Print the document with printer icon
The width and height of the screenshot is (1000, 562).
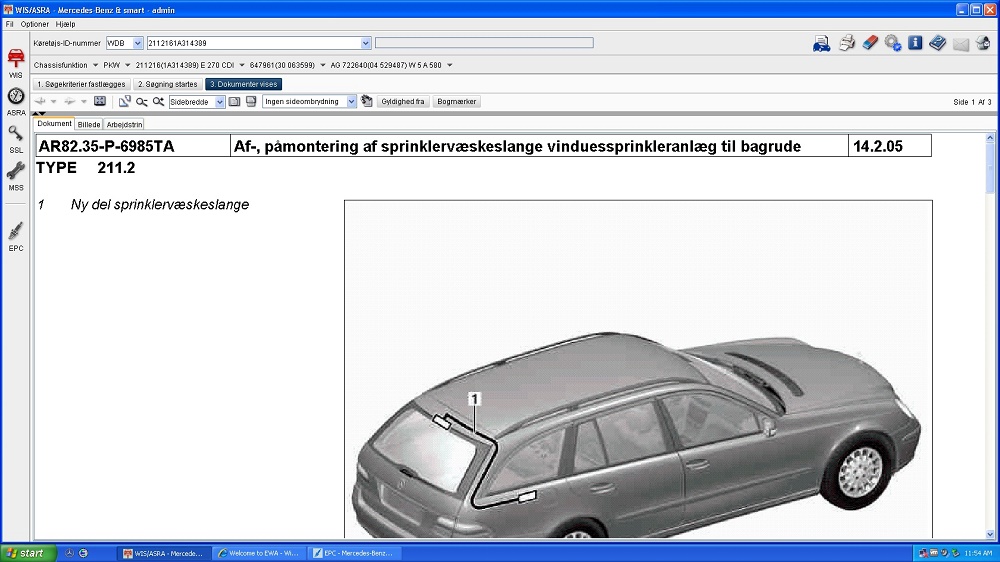tap(846, 43)
